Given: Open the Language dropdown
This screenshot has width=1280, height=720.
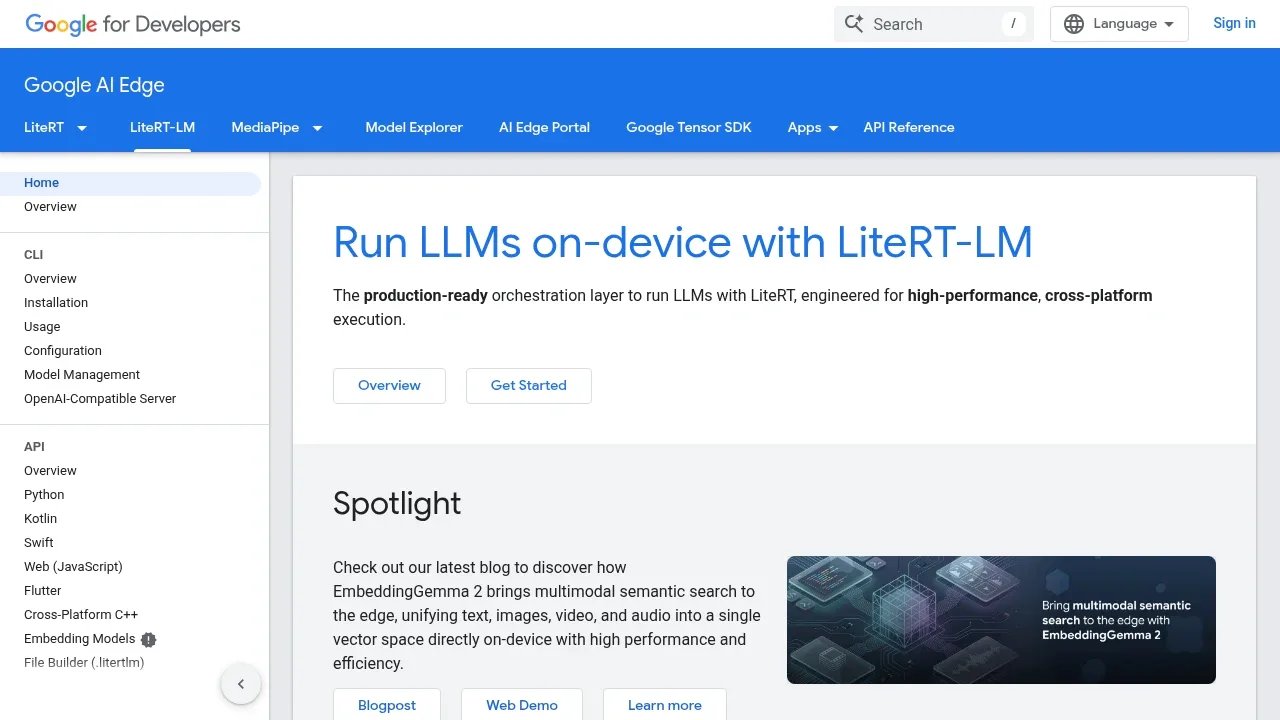Looking at the screenshot, I should [x=1119, y=24].
